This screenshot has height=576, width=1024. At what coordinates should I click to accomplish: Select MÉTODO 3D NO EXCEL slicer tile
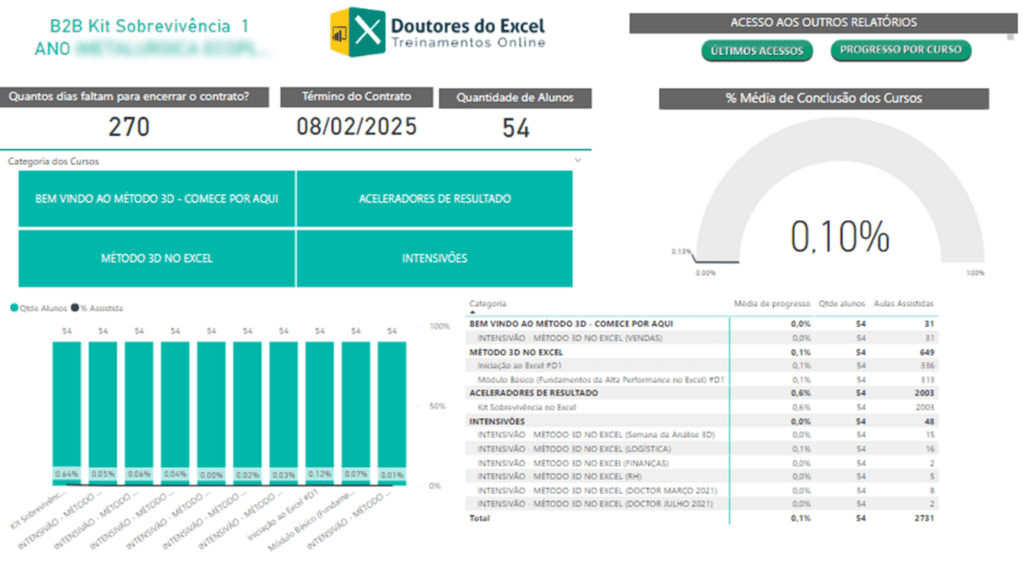[x=156, y=258]
